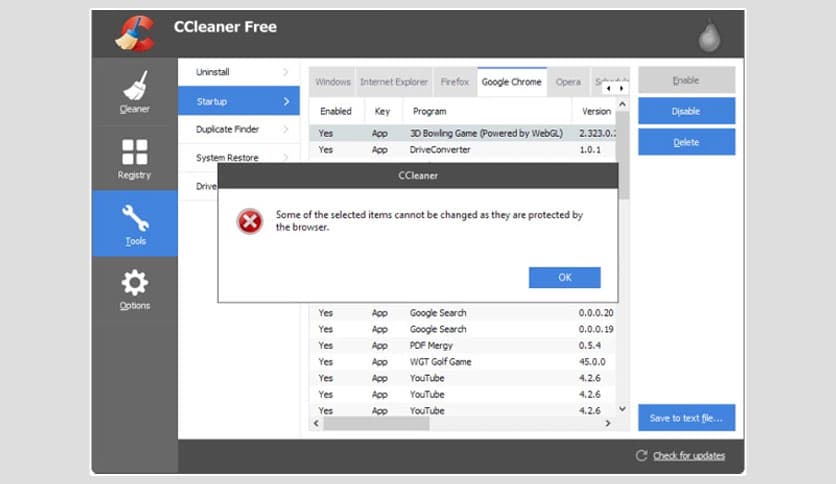Switch to the Internet Explorer tab
Viewport: 836px width, 484px height.
(x=394, y=82)
